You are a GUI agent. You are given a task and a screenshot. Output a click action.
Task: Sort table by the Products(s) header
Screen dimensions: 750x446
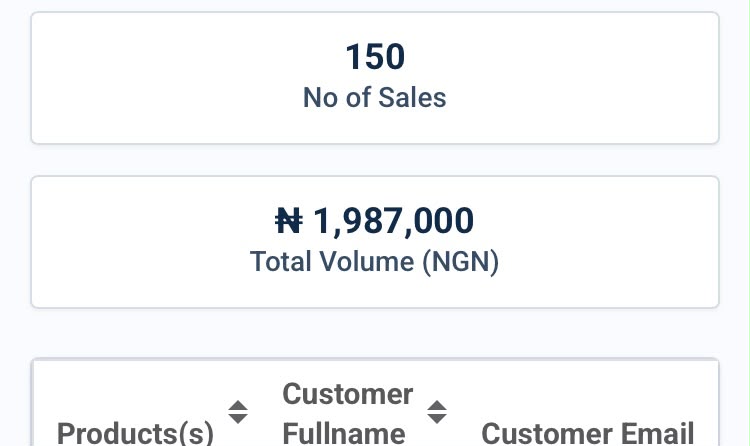point(135,433)
